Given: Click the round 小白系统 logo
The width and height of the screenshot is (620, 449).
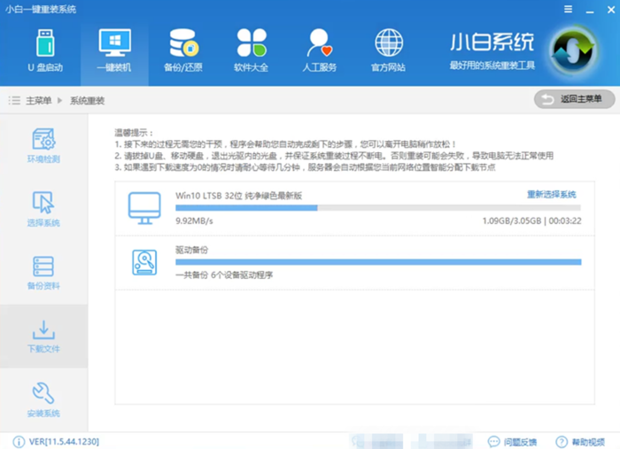Looking at the screenshot, I should 573,51.
